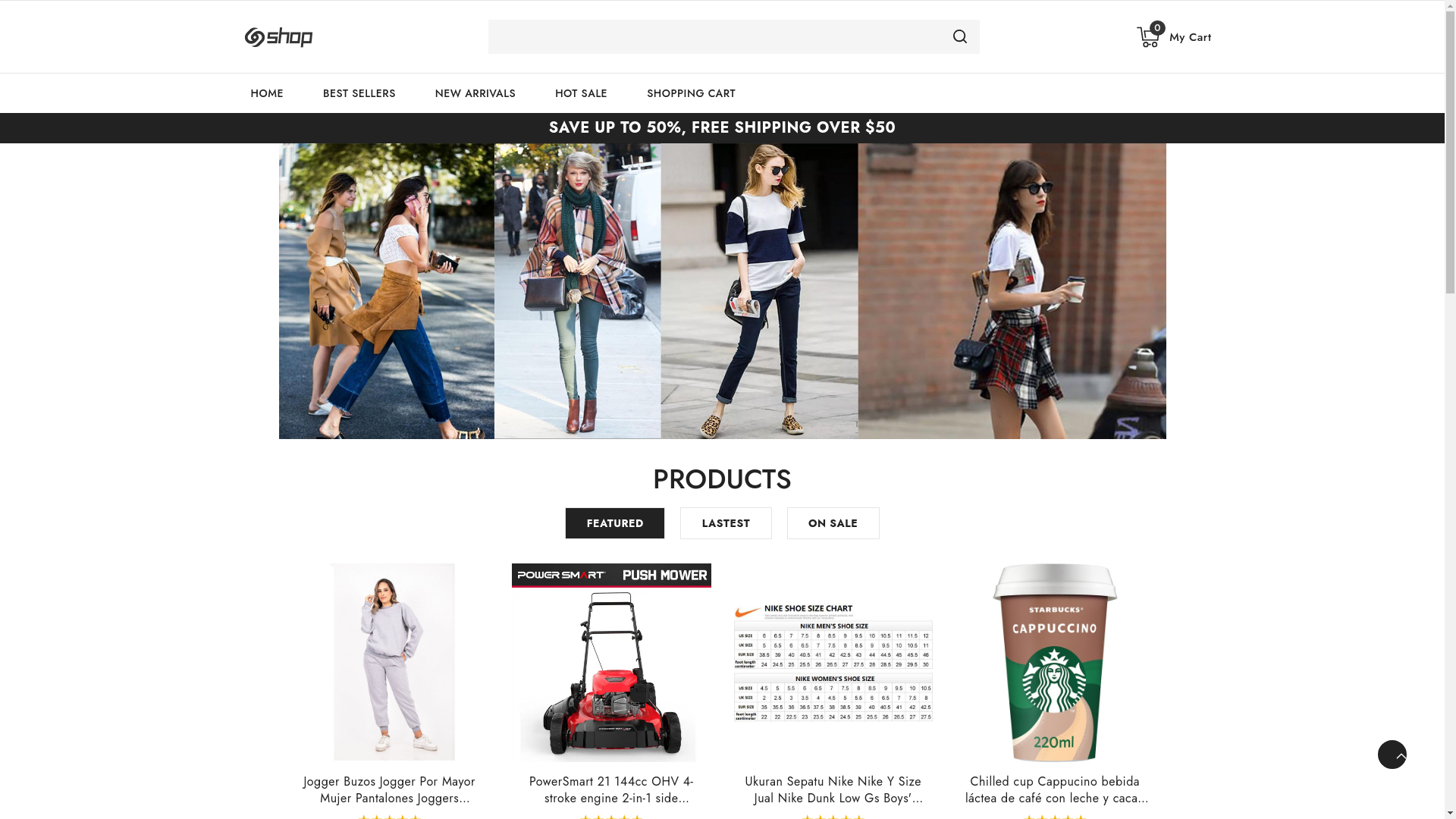The width and height of the screenshot is (1456, 819).
Task: Click the SAVE UP TO 50% banner text
Action: pyautogui.click(x=722, y=127)
